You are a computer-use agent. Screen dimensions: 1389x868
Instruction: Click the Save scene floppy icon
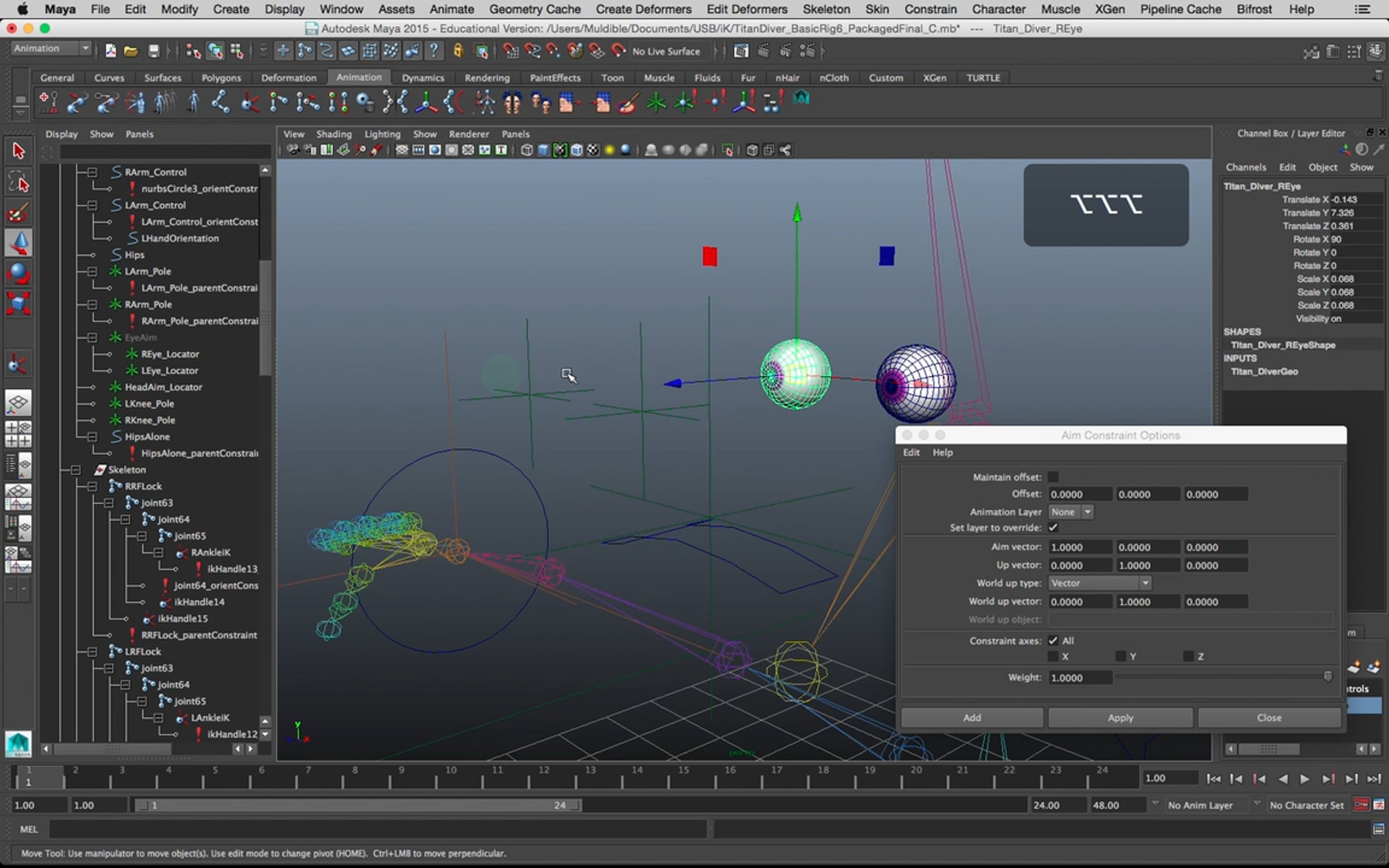coord(153,52)
